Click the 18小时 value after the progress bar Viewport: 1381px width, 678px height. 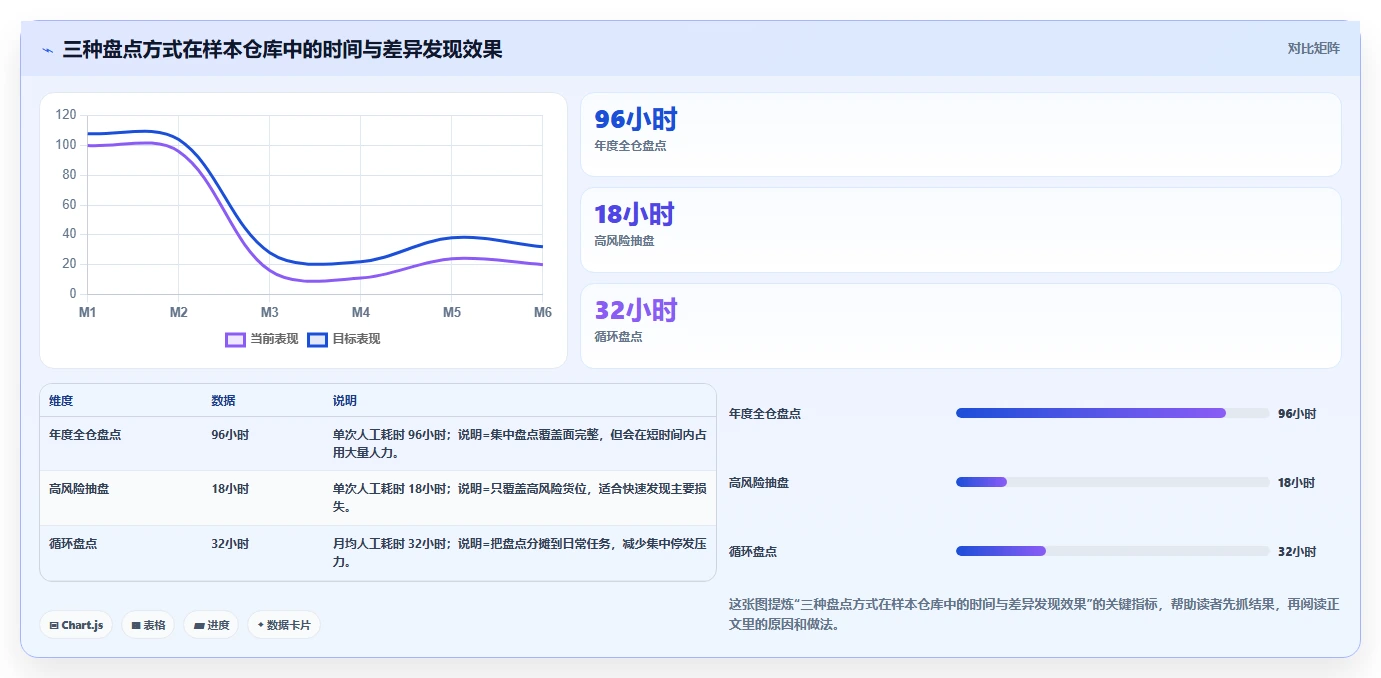pos(1297,483)
